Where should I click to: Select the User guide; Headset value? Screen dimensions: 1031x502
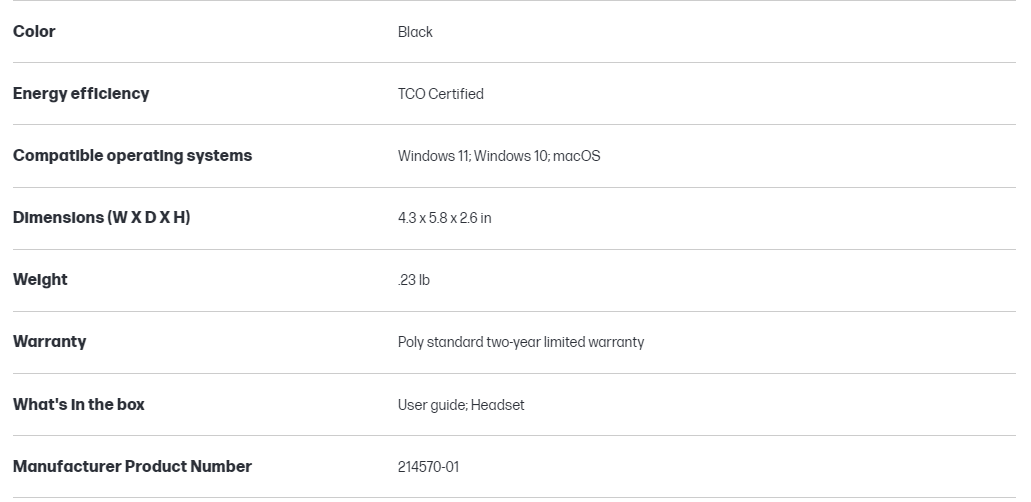[x=460, y=405]
